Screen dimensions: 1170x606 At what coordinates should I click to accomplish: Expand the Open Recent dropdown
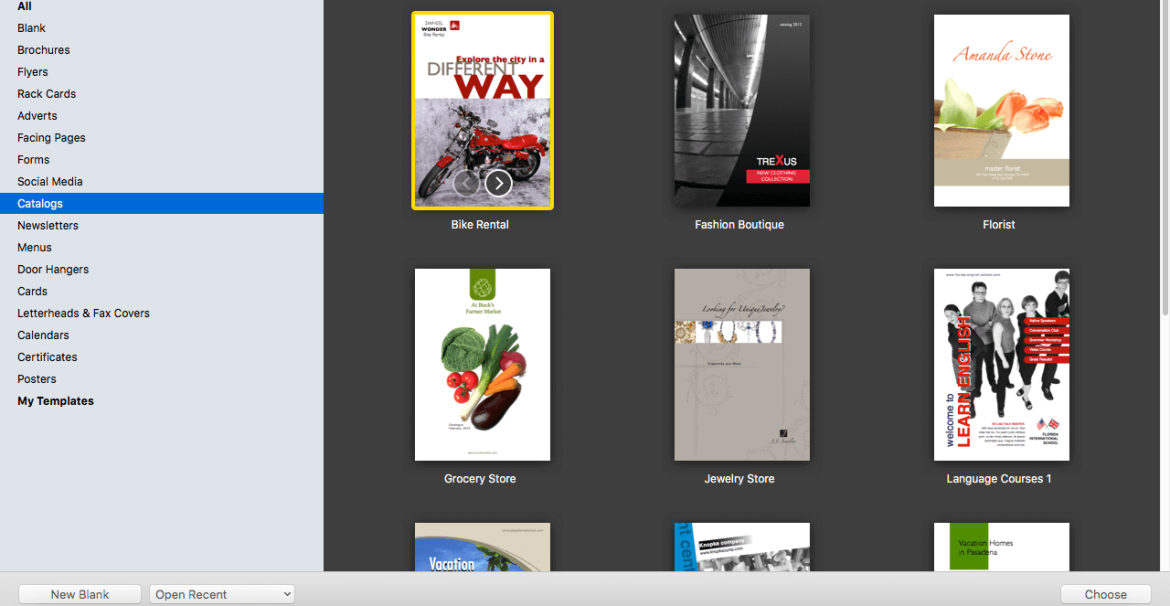click(222, 594)
